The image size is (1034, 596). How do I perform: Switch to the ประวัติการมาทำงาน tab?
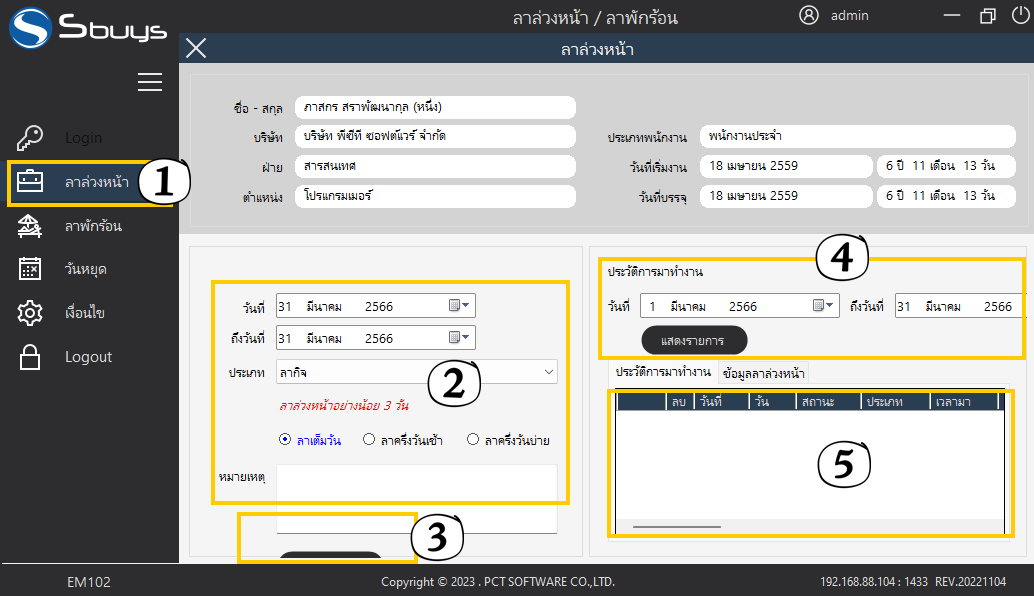coord(662,373)
